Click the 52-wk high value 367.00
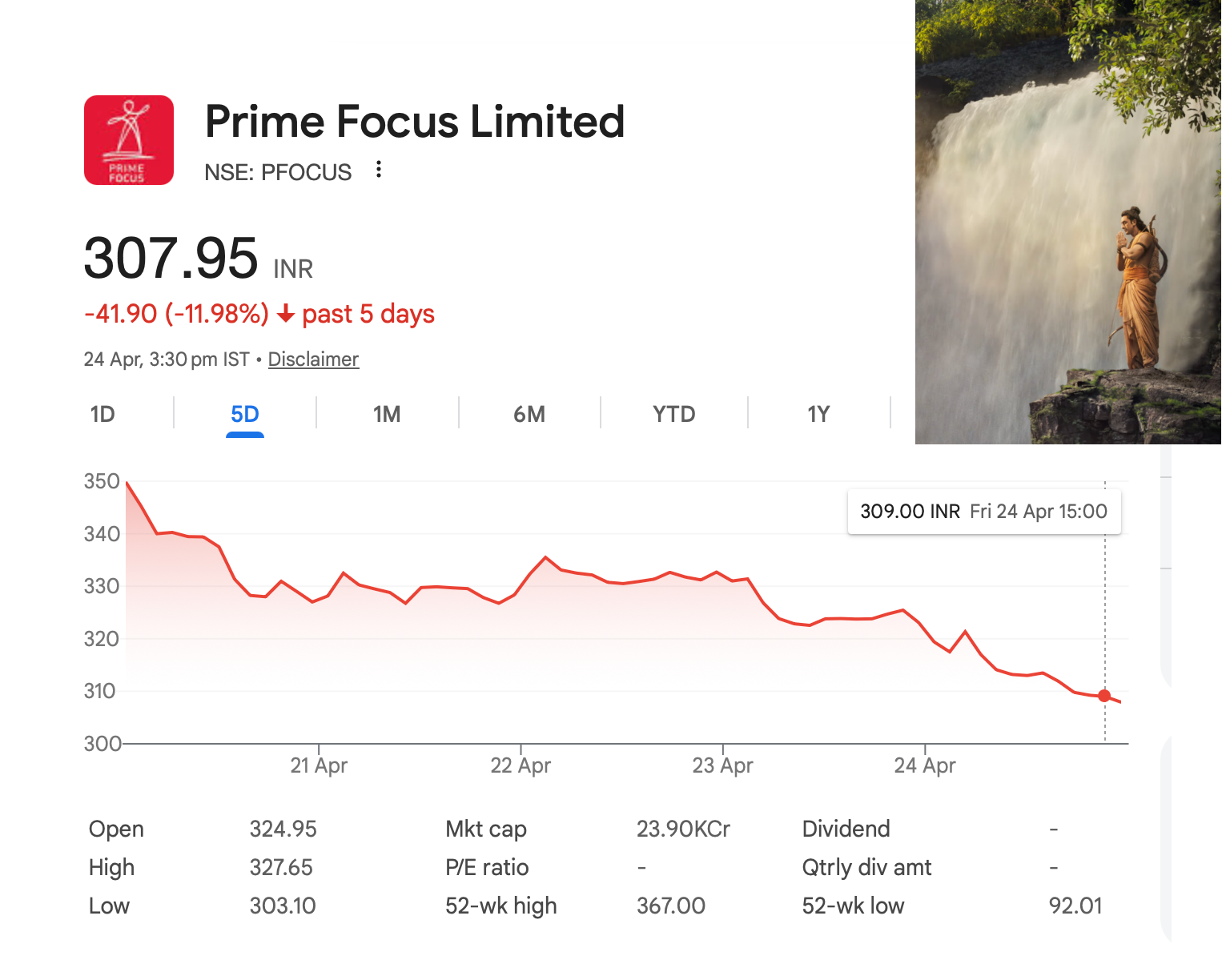Viewport: 1222px width, 980px height. (x=670, y=906)
